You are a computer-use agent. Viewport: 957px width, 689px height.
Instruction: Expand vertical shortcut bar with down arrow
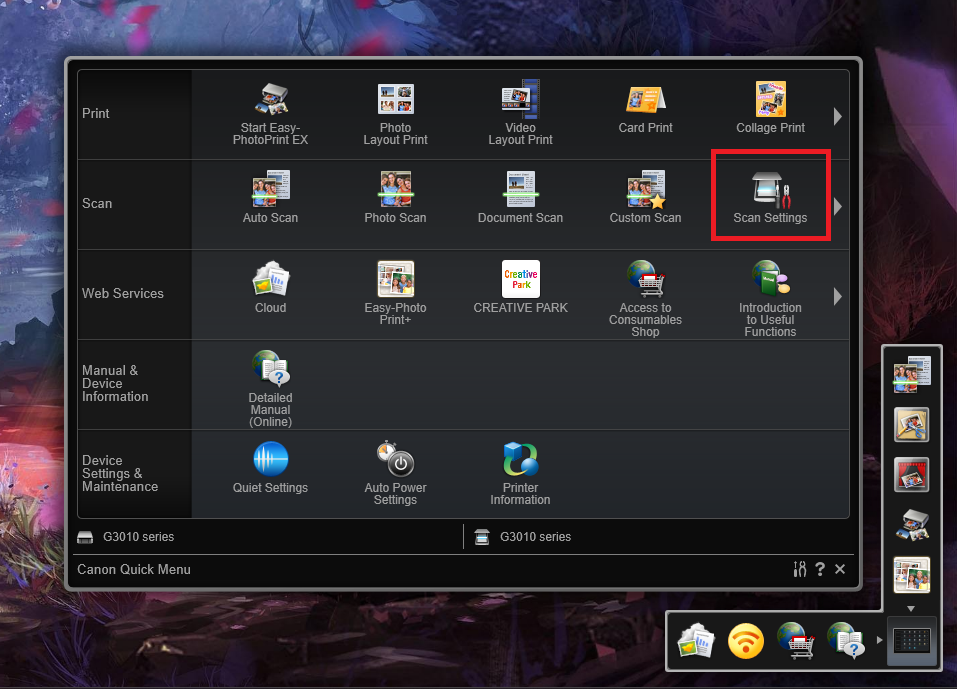pyautogui.click(x=911, y=608)
